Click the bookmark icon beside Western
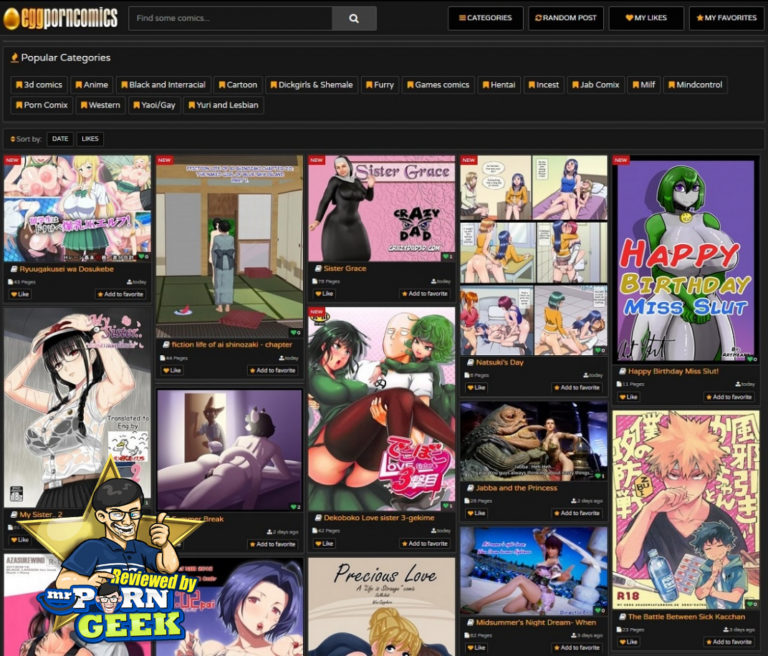The height and width of the screenshot is (656, 768). tap(83, 105)
